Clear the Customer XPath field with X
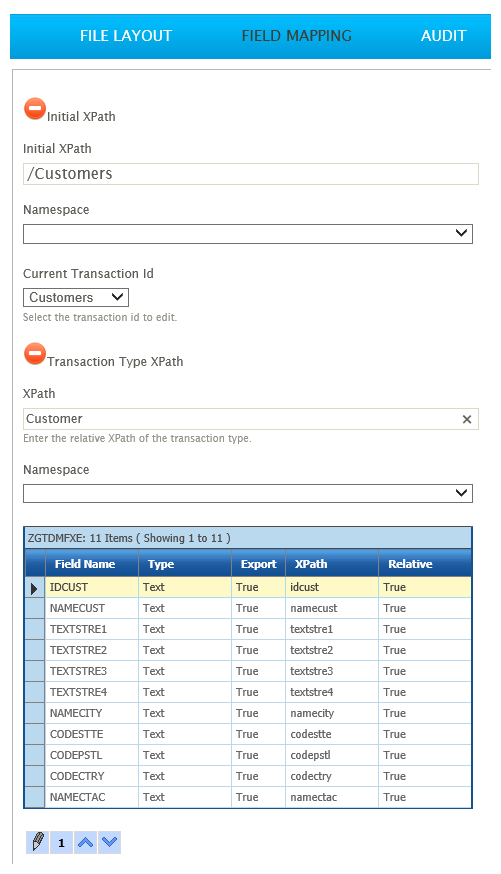The height and width of the screenshot is (874, 501). [467, 419]
